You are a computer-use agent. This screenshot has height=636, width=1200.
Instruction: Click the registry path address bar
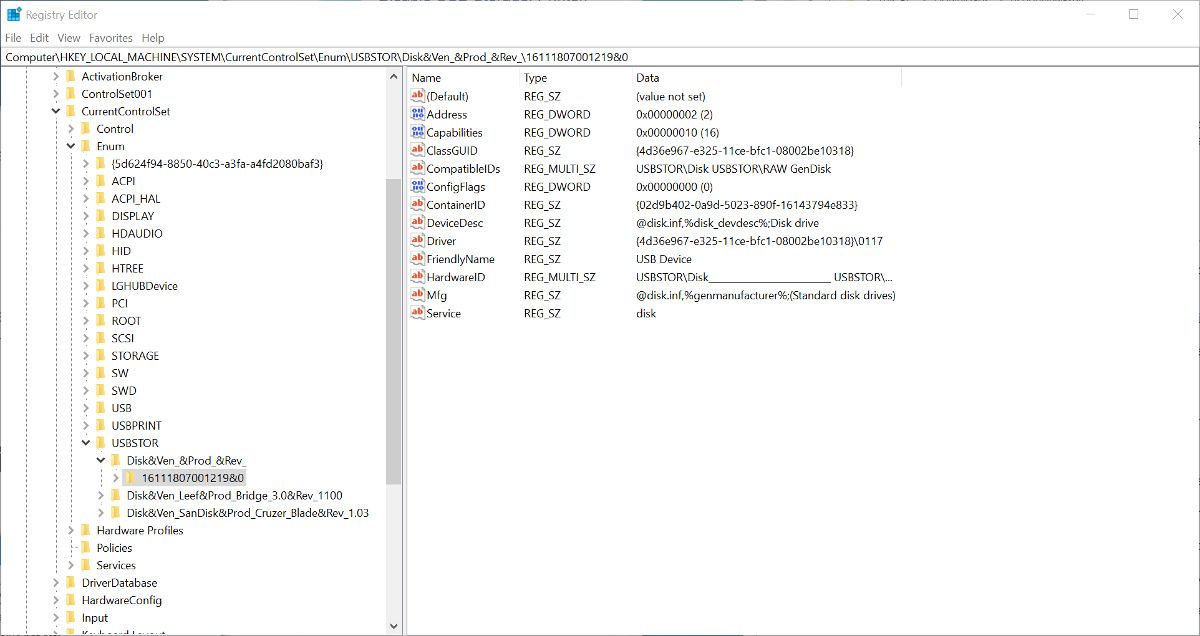600,57
